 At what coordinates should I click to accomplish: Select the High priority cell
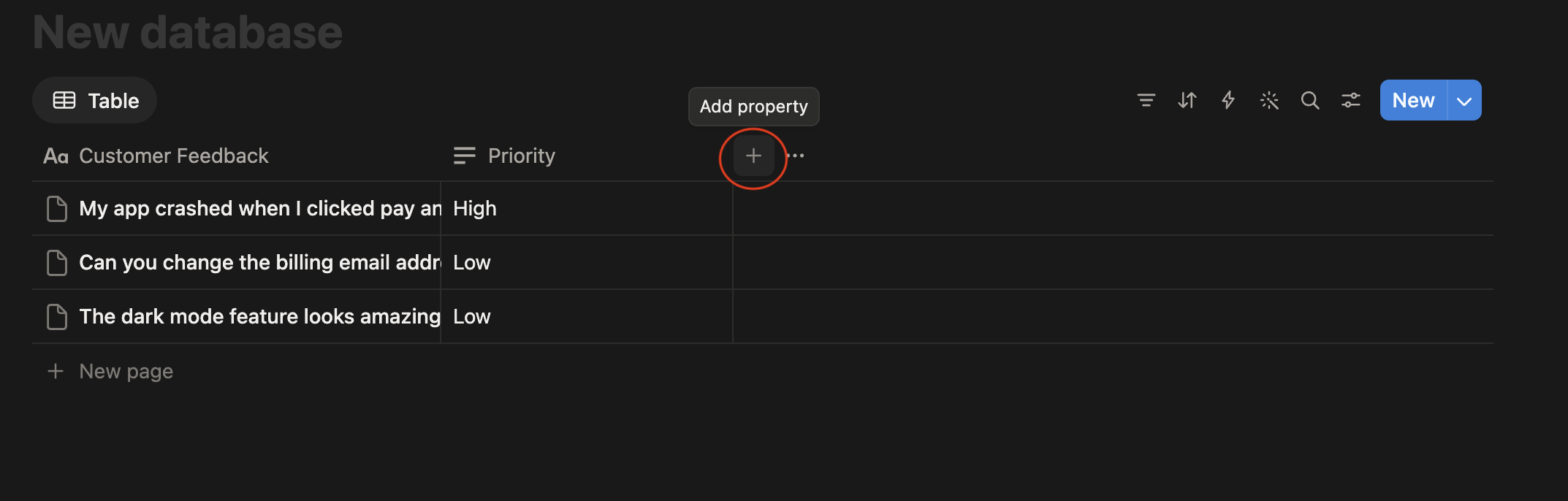pos(587,208)
